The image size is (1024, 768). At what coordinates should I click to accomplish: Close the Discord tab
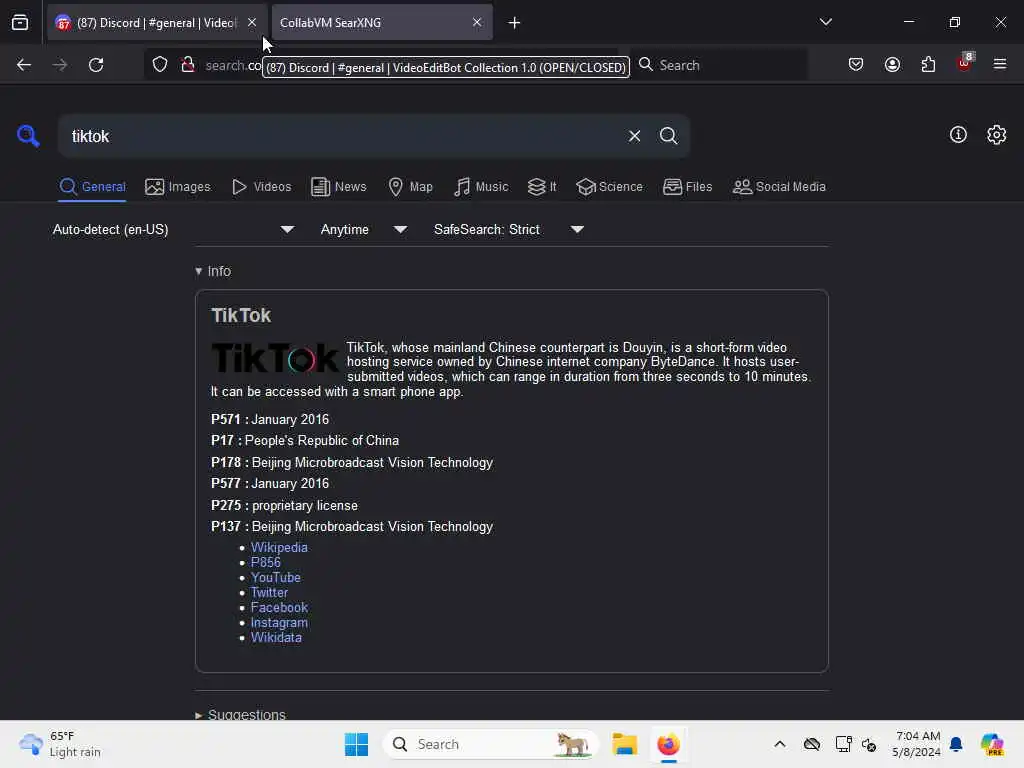pos(252,23)
